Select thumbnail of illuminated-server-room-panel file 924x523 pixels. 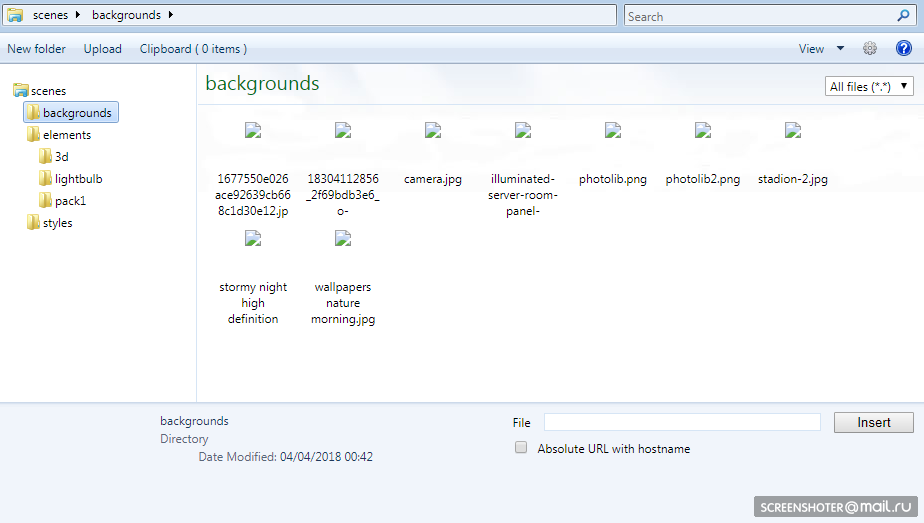[523, 130]
